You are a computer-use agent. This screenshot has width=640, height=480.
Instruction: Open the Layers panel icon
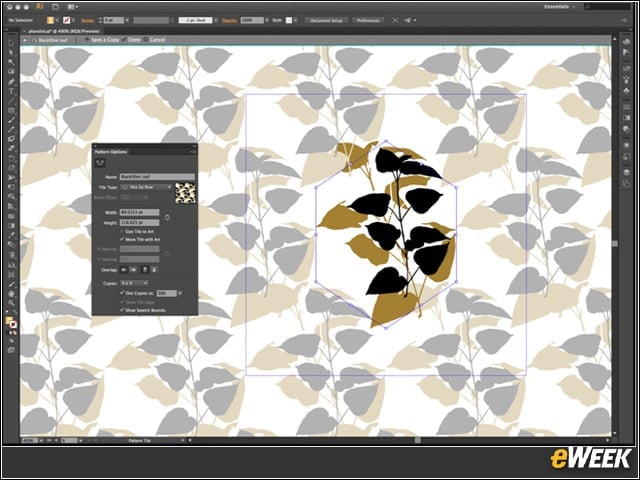[x=627, y=173]
